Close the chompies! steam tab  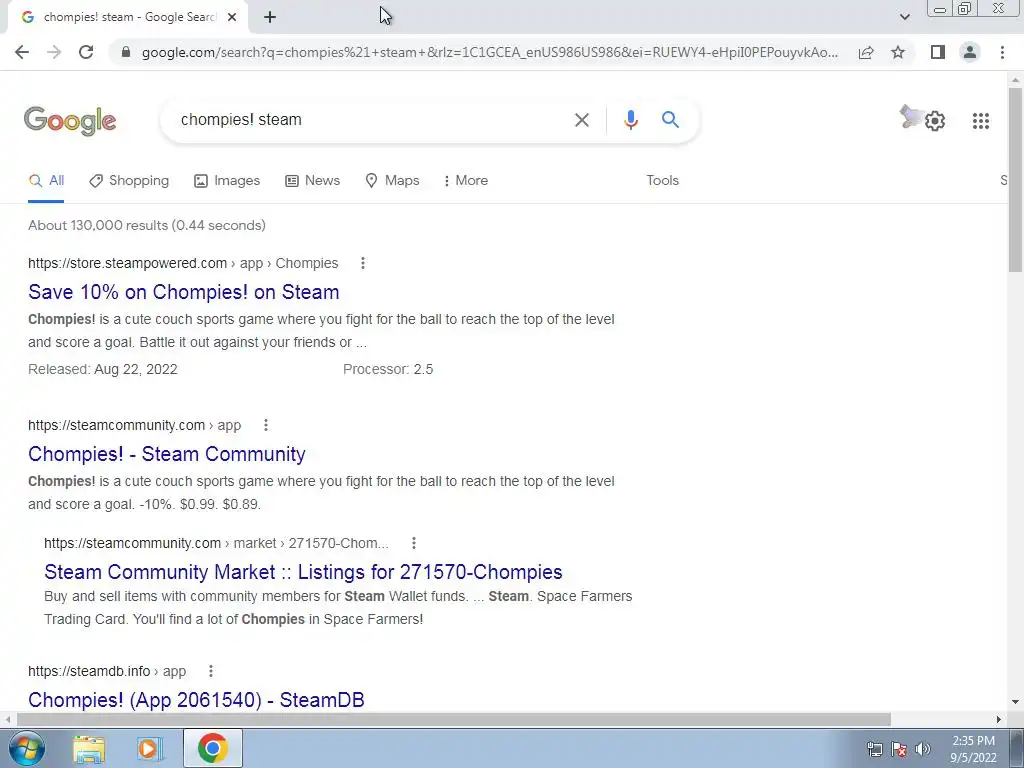click(232, 18)
